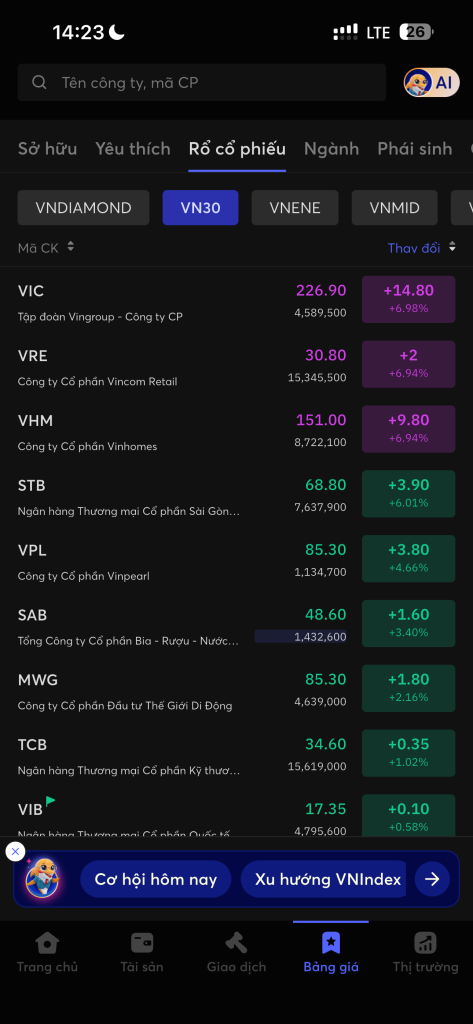Switch to Yêu thích tab
The image size is (473, 1024).
pos(133,149)
